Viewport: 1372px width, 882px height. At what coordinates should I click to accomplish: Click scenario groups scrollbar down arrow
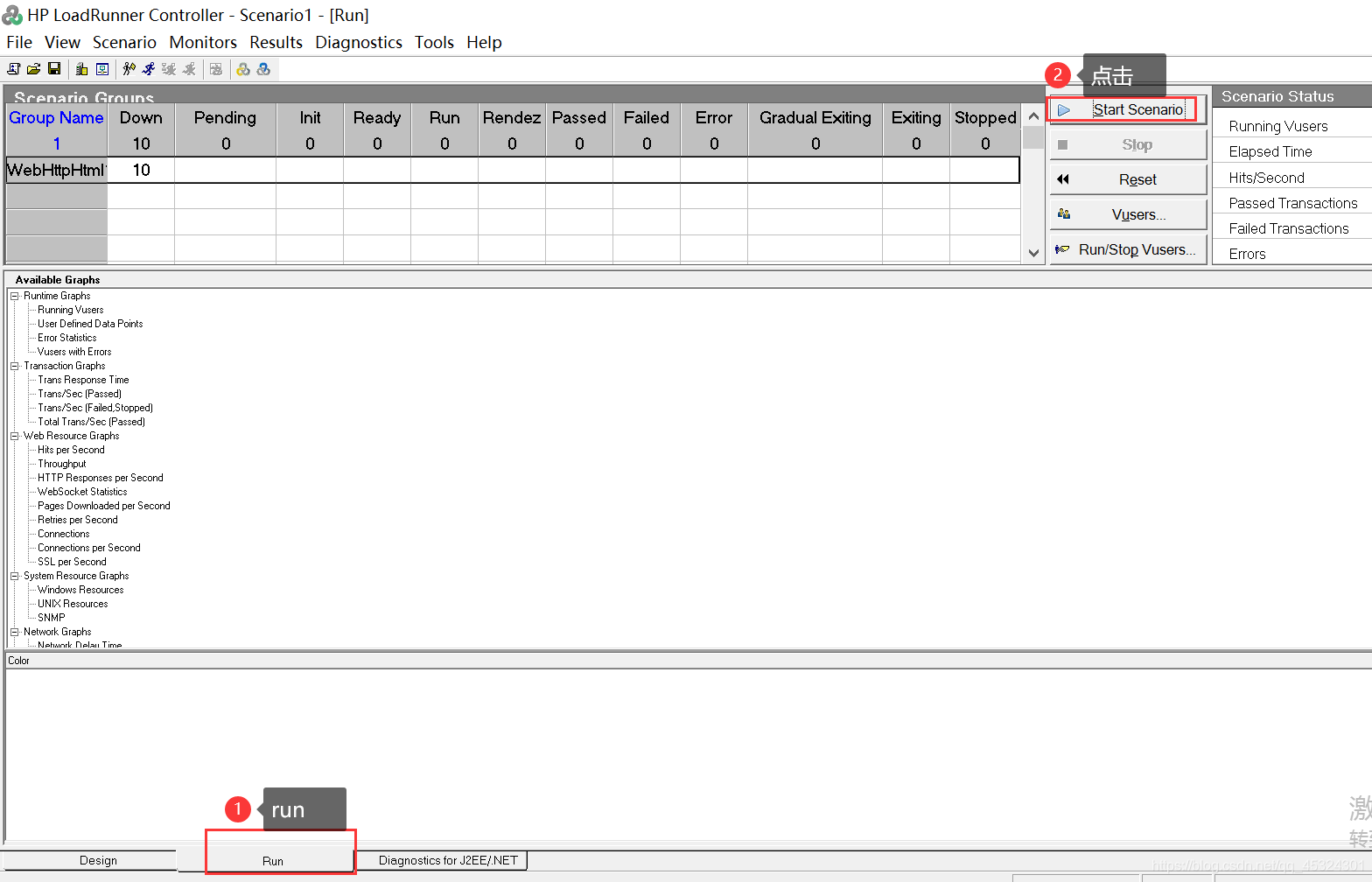pyautogui.click(x=1033, y=253)
